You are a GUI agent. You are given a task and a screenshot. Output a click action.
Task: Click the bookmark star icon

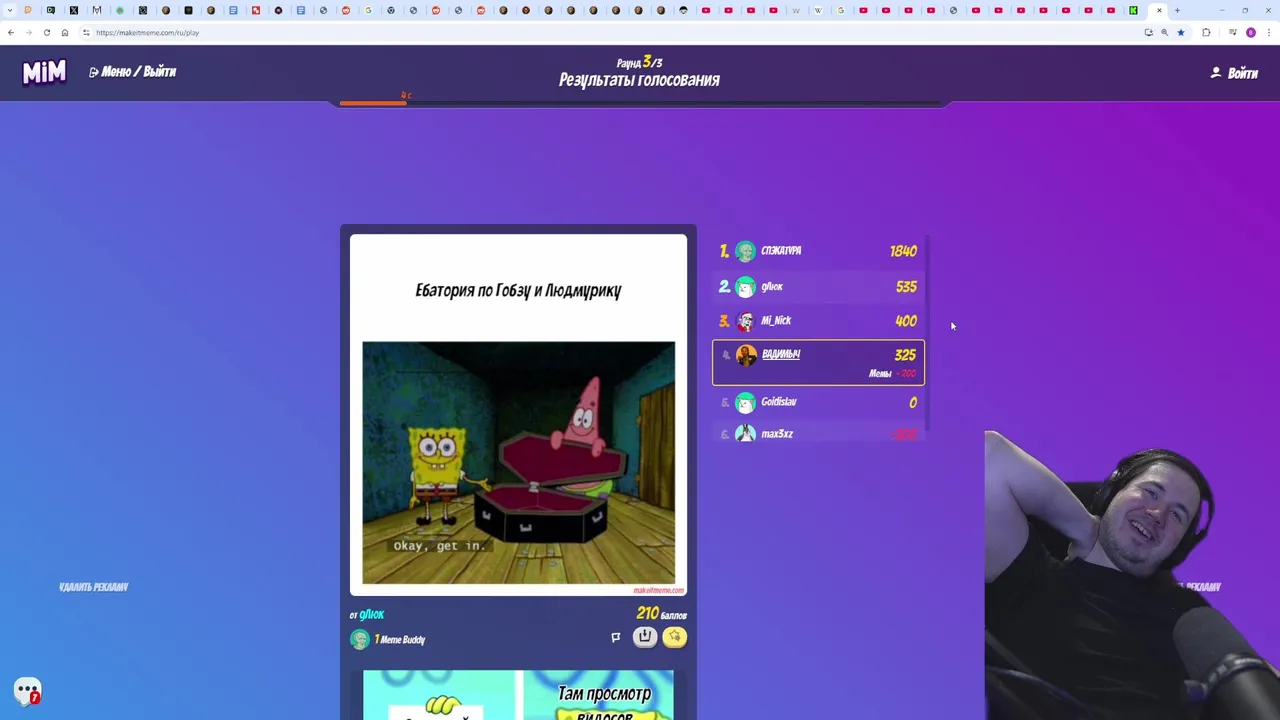(x=1180, y=33)
